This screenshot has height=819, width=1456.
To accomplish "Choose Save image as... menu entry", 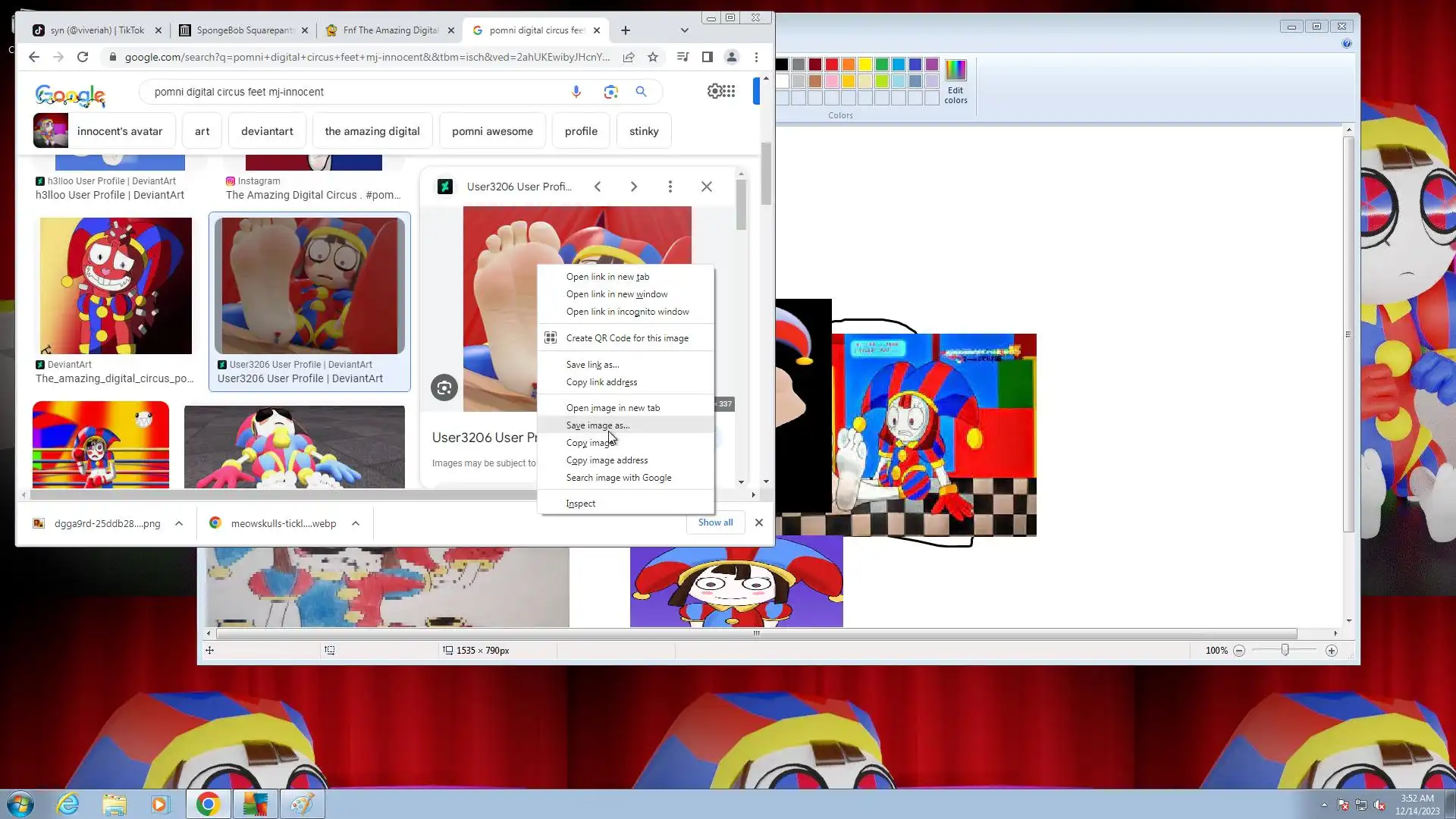I will [x=598, y=425].
